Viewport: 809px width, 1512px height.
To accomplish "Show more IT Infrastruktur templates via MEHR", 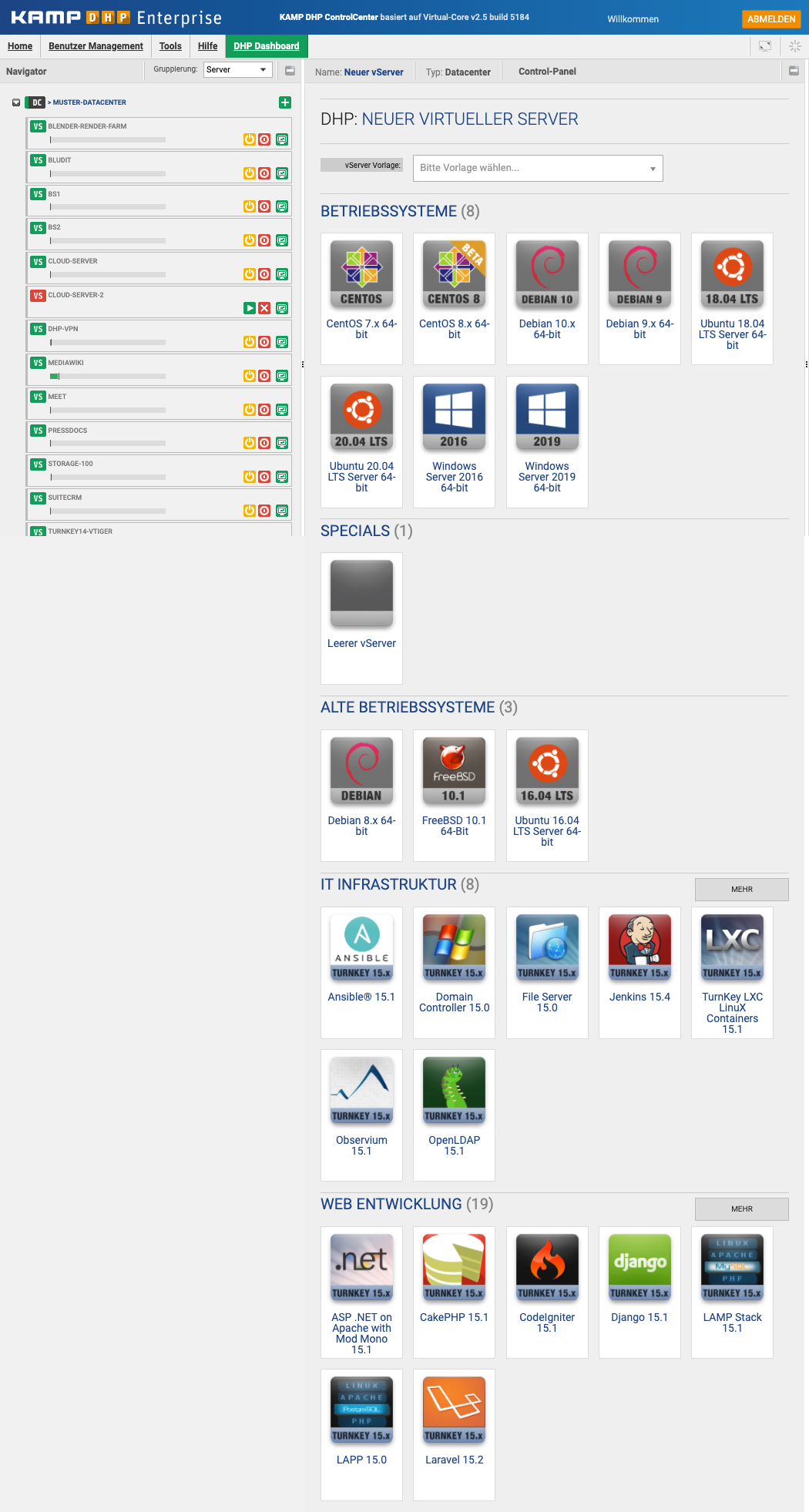I will pyautogui.click(x=741, y=890).
